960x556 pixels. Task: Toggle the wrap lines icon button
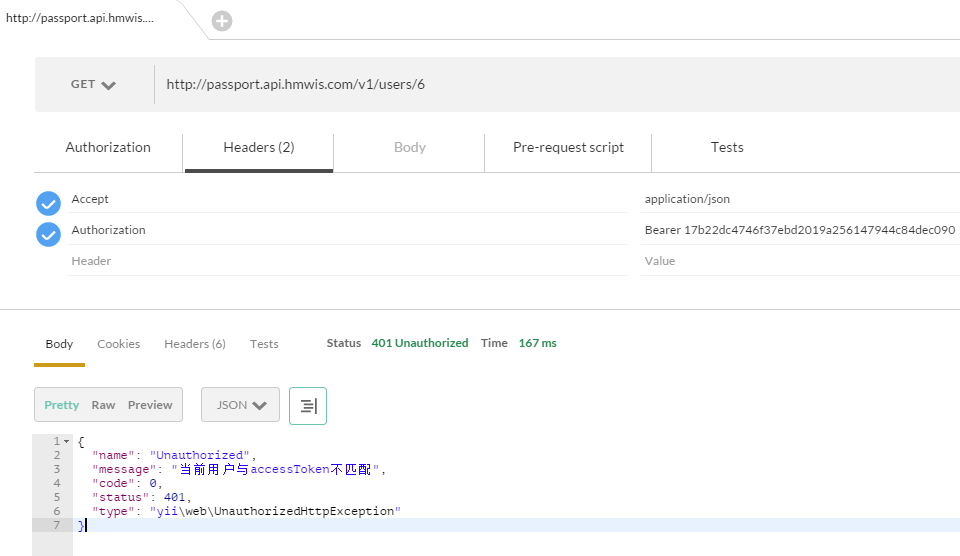[308, 405]
